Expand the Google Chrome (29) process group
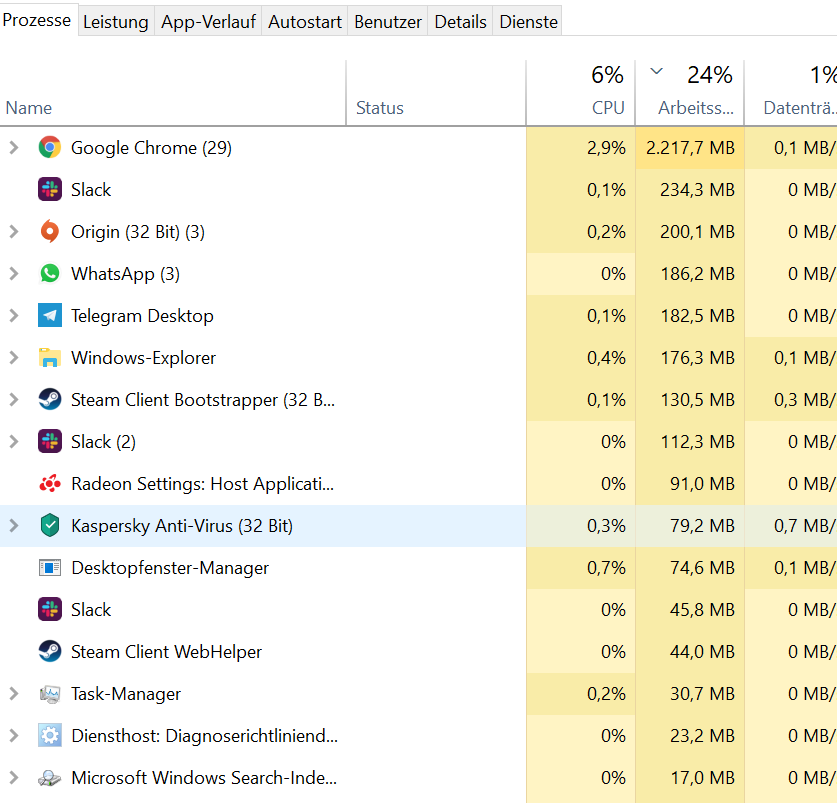The width and height of the screenshot is (837, 803). [14, 147]
